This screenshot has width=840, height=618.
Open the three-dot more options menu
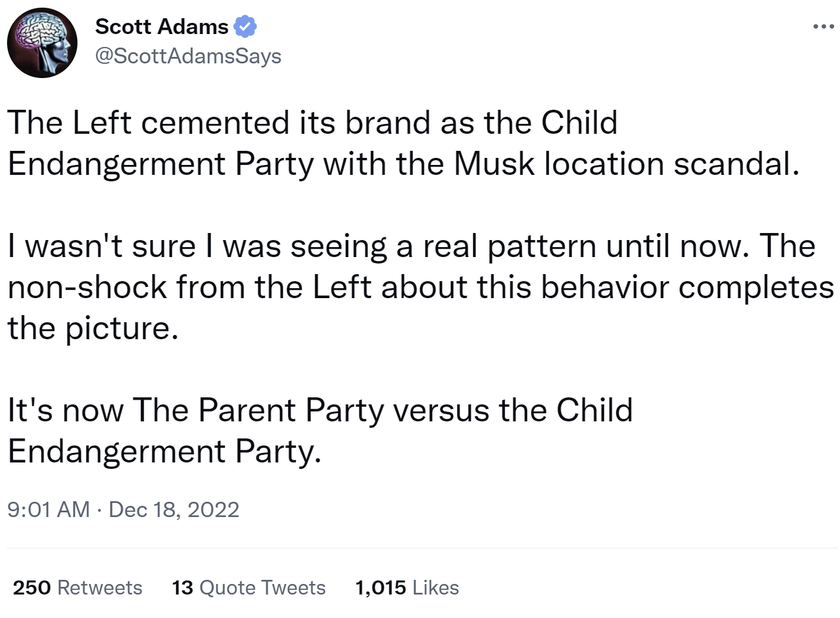click(823, 26)
